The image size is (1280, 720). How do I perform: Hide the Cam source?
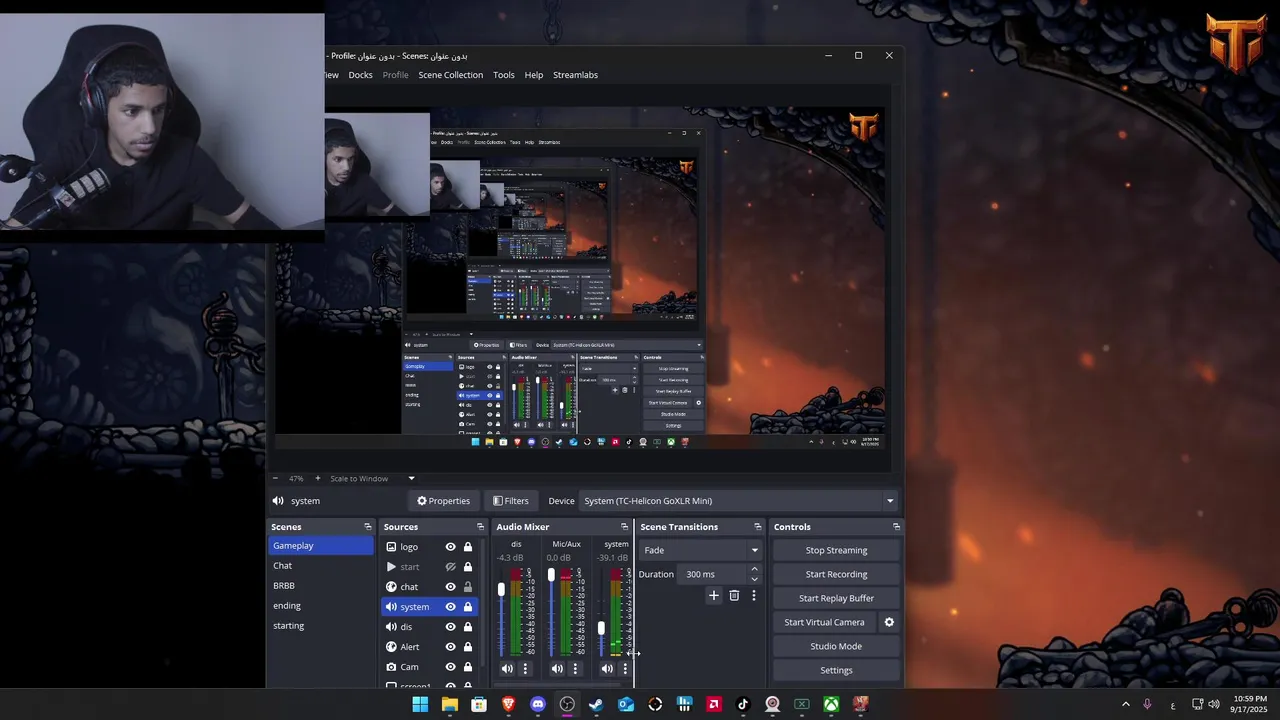tap(450, 667)
